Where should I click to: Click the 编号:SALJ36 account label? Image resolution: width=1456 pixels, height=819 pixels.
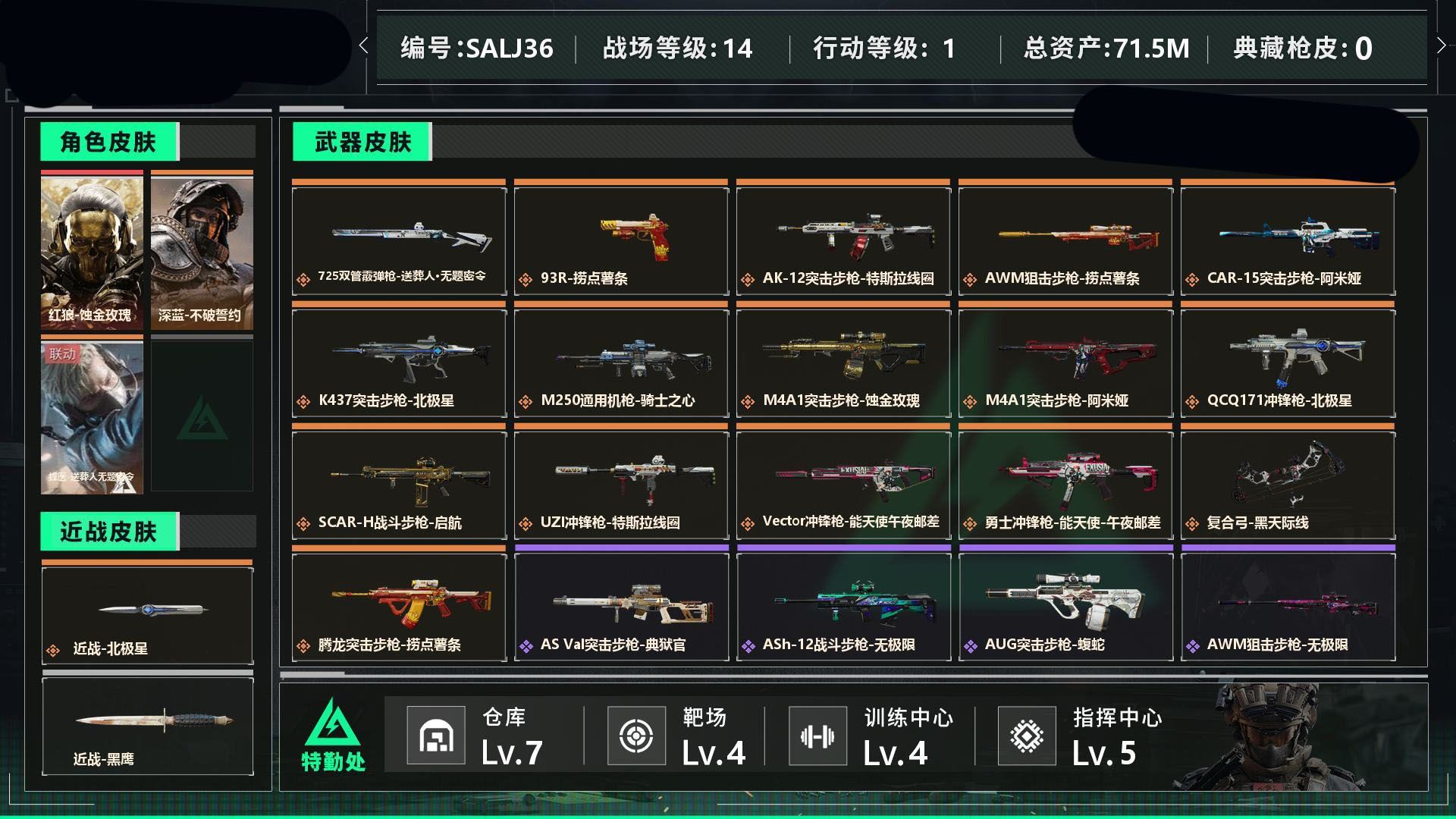(477, 49)
